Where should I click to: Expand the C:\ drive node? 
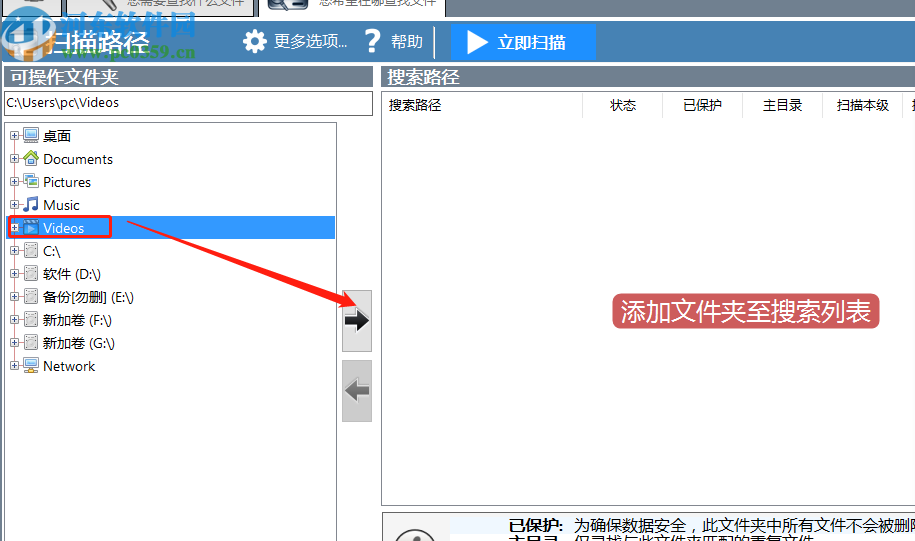[x=15, y=251]
